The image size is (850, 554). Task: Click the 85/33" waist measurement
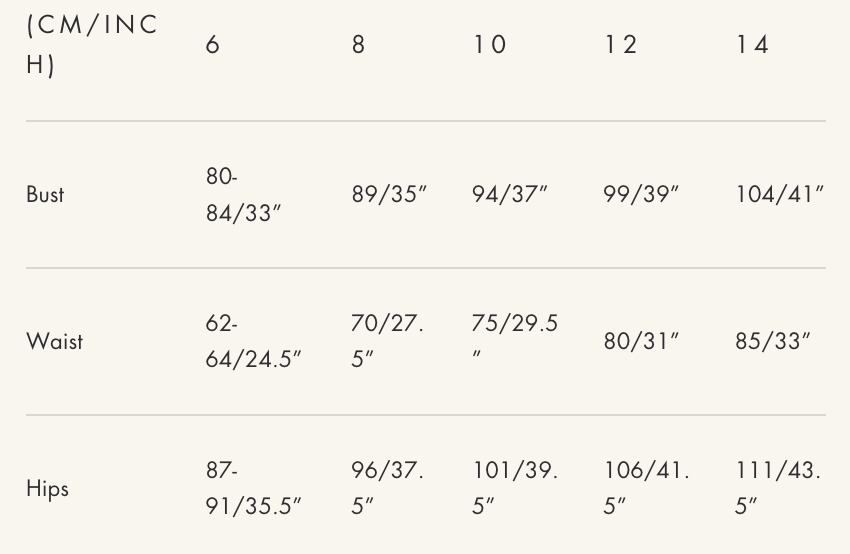click(x=772, y=341)
